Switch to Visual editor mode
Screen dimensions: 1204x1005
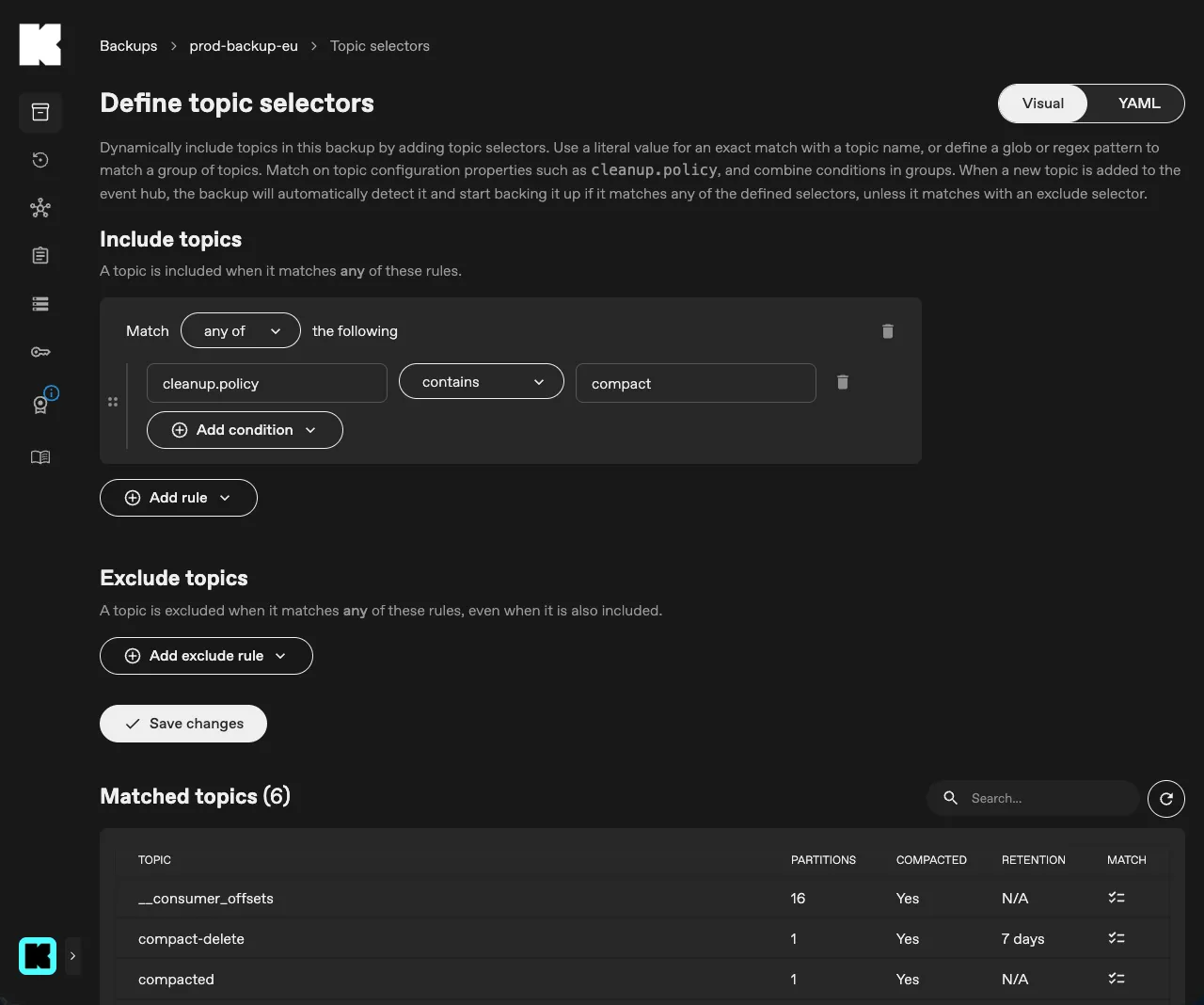click(x=1043, y=104)
